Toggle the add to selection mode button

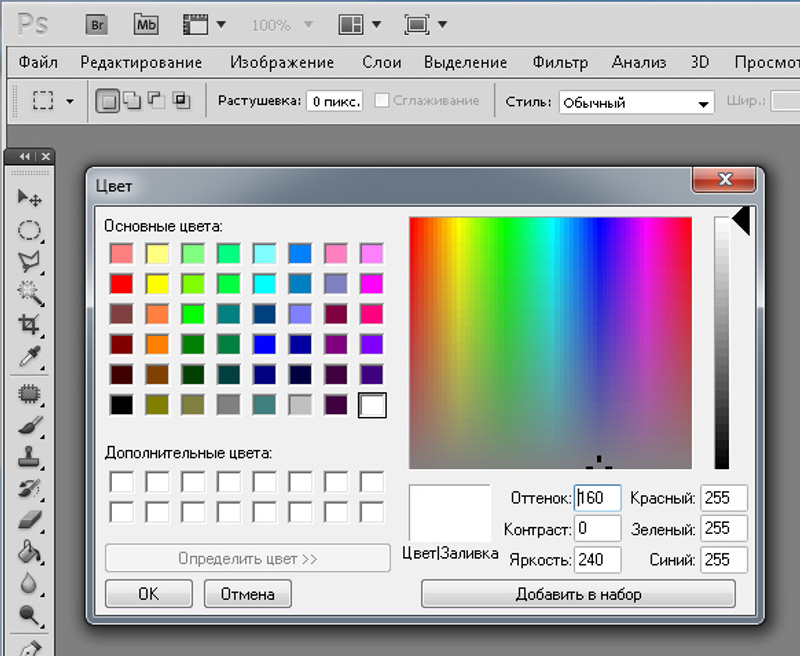(x=131, y=101)
